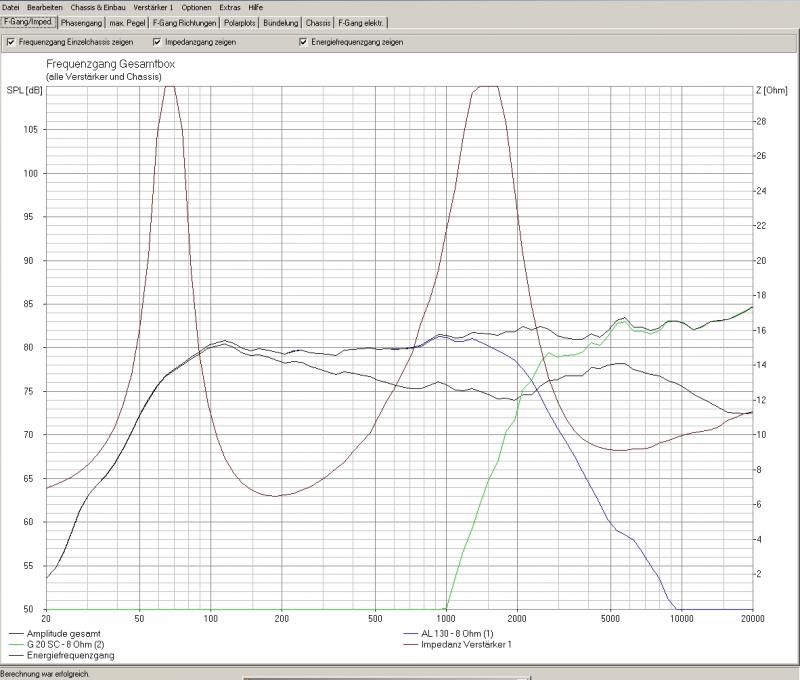Open the Hilfe menu
The image size is (800, 680).
point(256,7)
